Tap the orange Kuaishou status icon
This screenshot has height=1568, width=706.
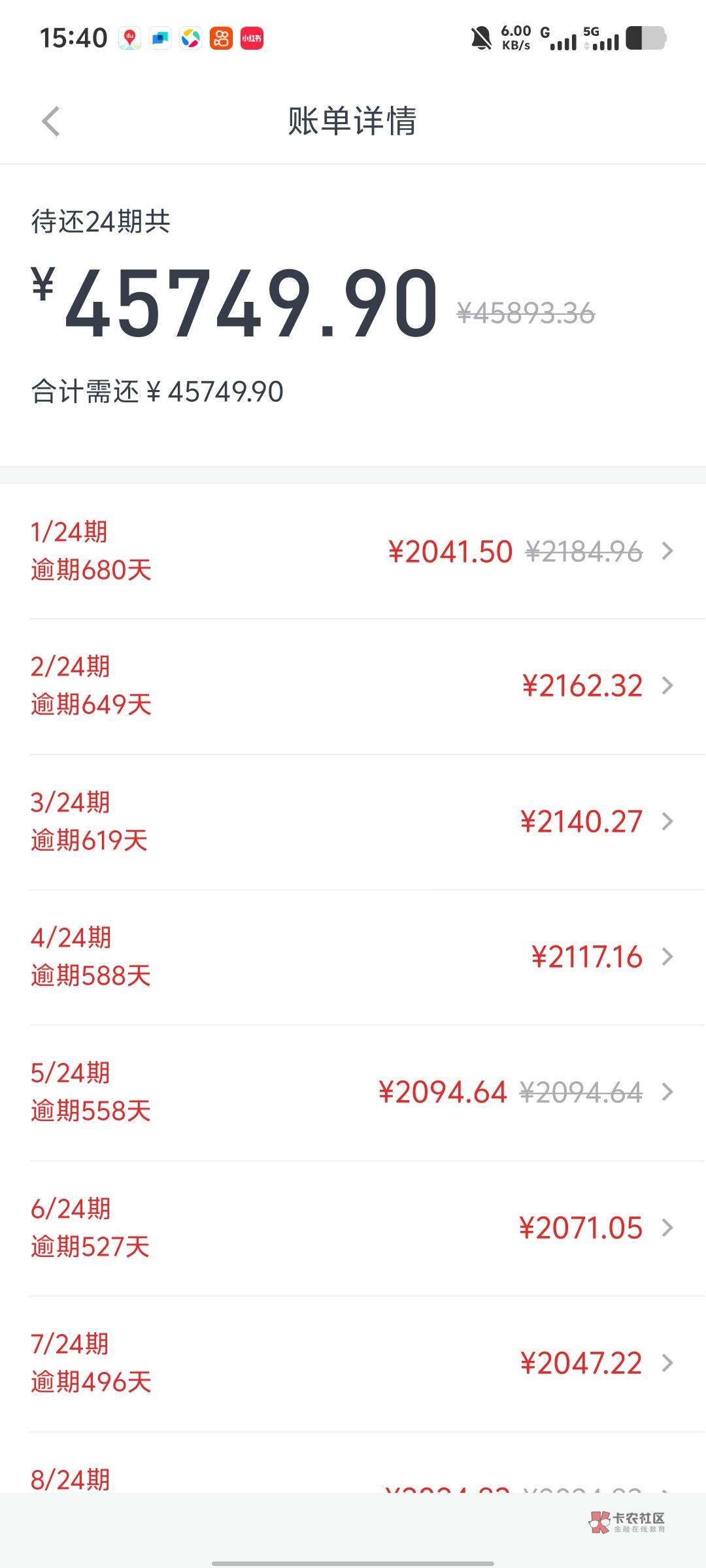click(221, 39)
